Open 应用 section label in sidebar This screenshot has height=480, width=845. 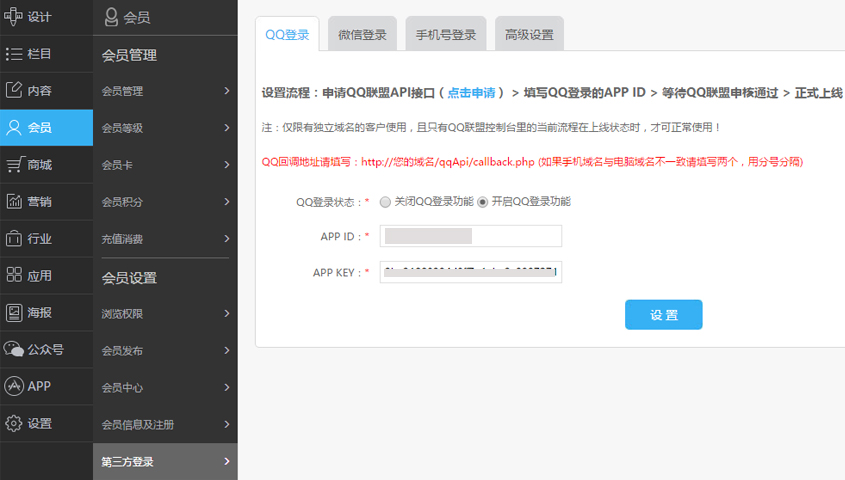point(39,276)
